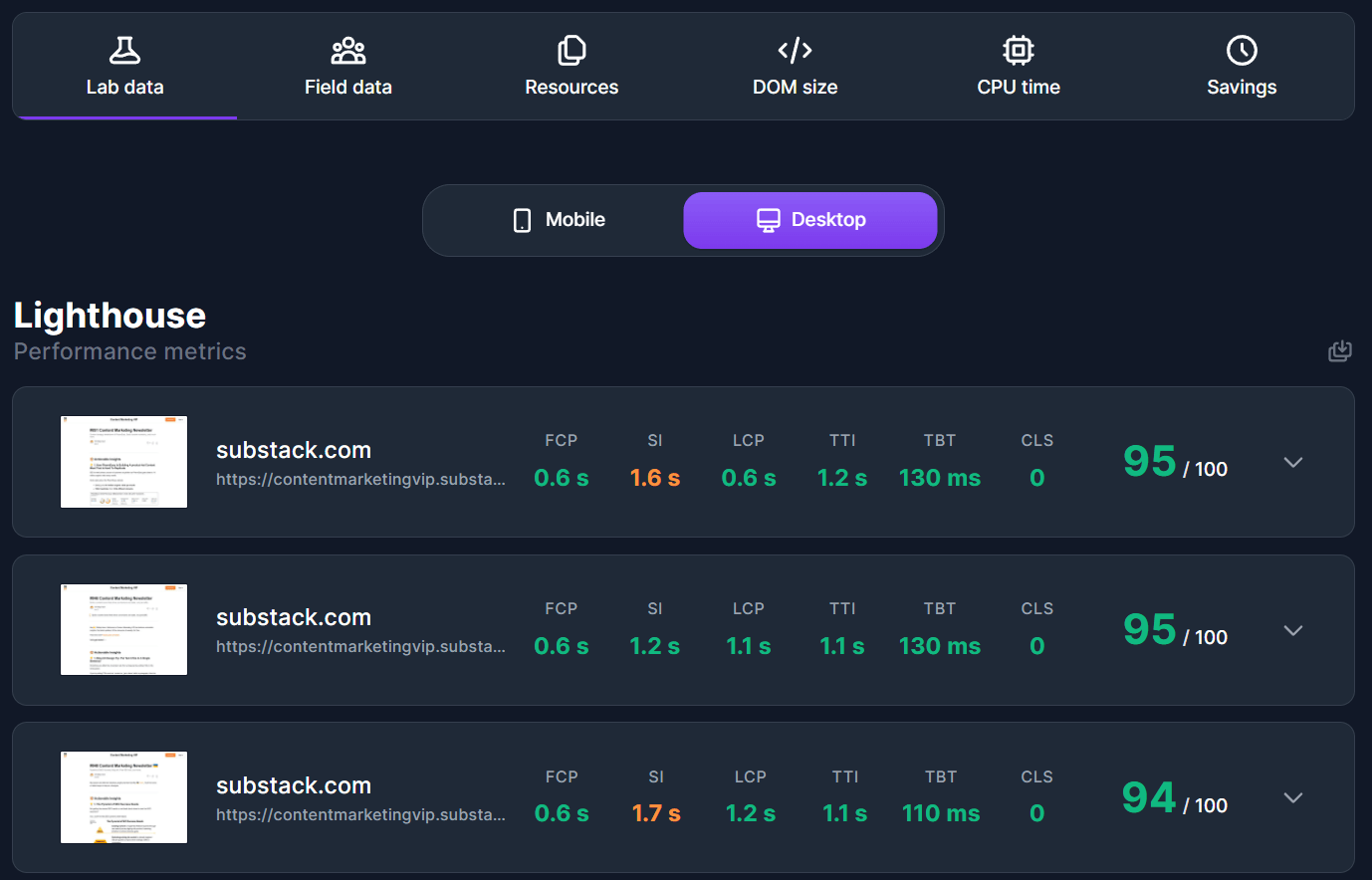Image resolution: width=1372 pixels, height=880 pixels.
Task: Click the clock icon above Savings
Action: (x=1242, y=50)
